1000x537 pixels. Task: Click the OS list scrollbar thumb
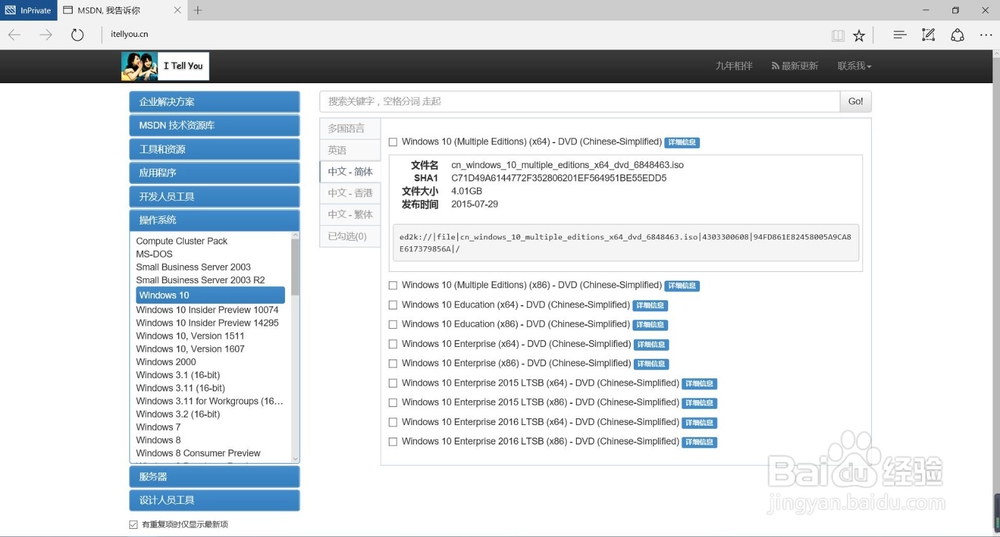(295, 267)
